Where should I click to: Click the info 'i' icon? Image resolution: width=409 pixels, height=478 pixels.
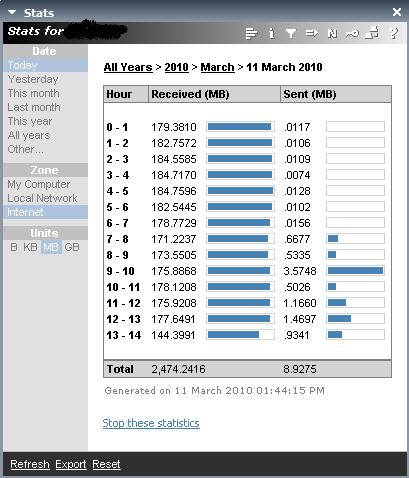point(272,33)
